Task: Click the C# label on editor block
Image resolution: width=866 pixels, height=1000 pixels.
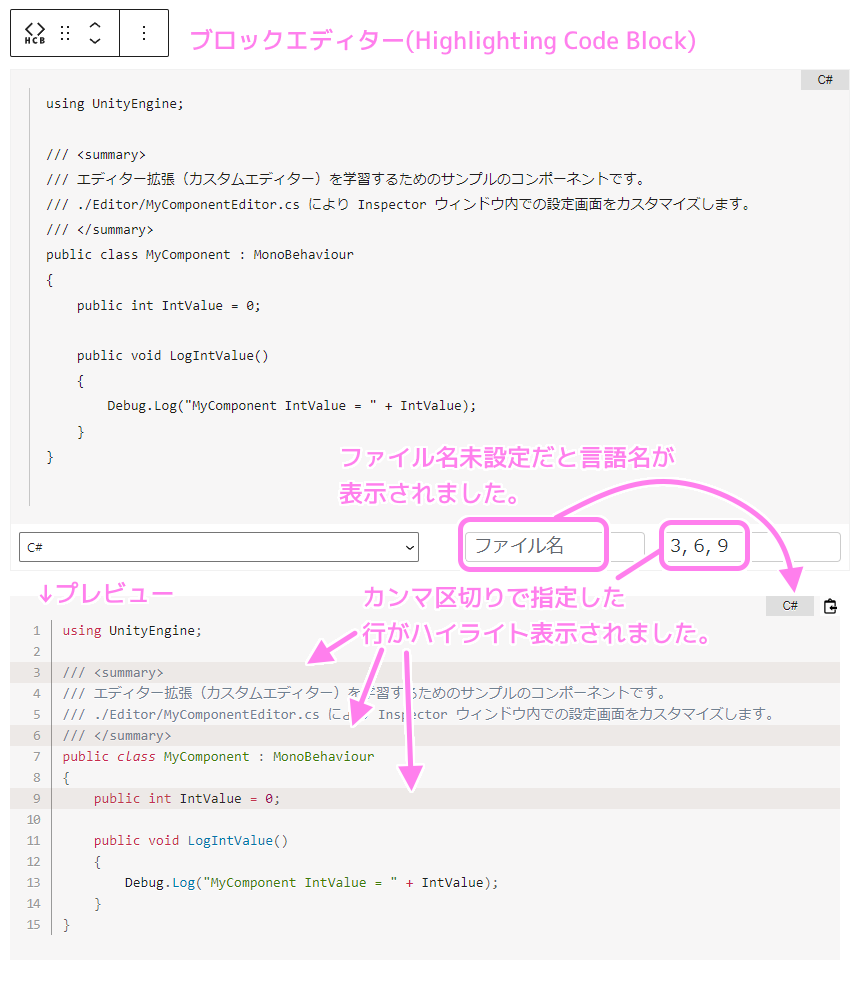Action: pos(825,80)
